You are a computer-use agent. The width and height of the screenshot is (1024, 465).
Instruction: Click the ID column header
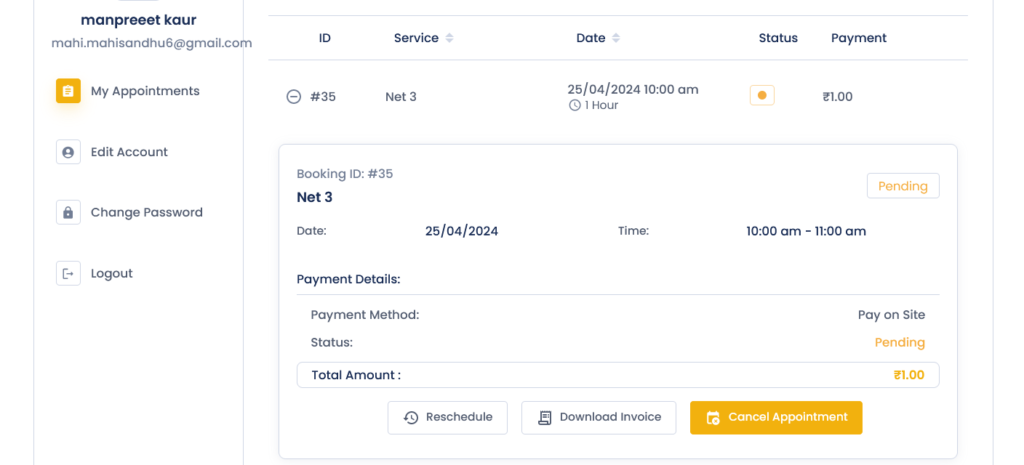(x=324, y=38)
